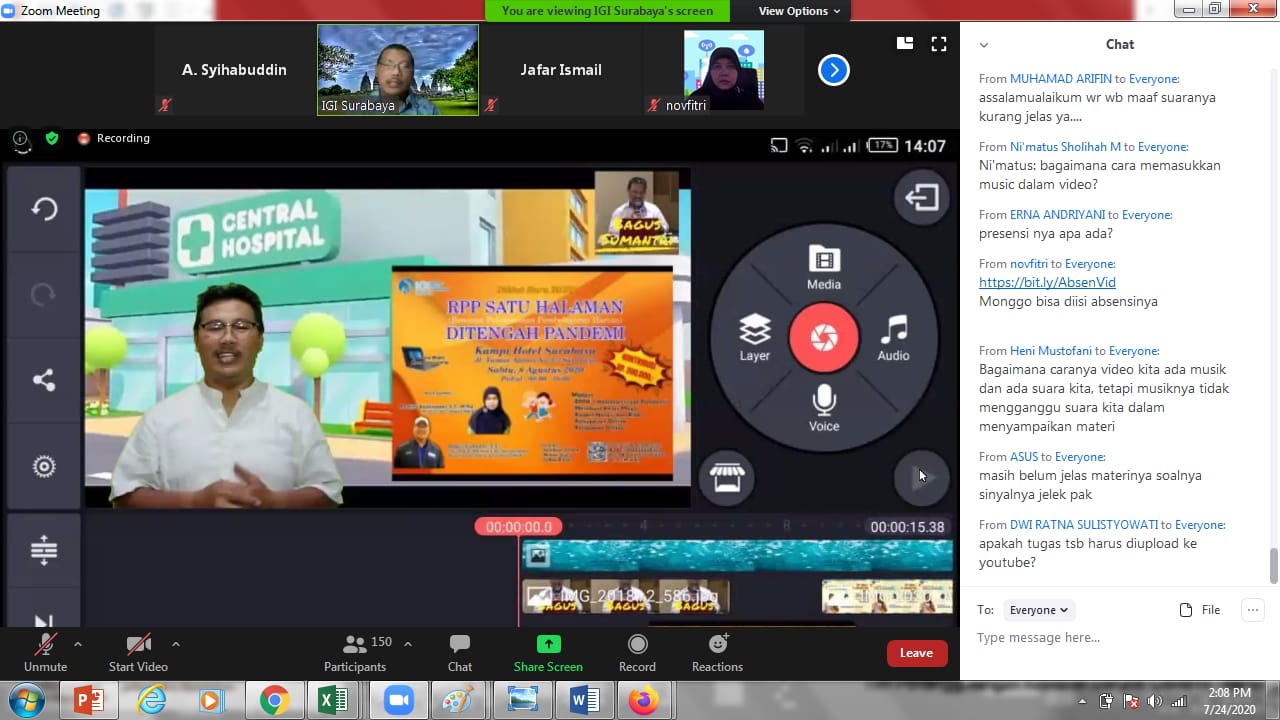This screenshot has height=720, width=1280.
Task: Unmute the microphone in Zoom
Action: (45, 652)
